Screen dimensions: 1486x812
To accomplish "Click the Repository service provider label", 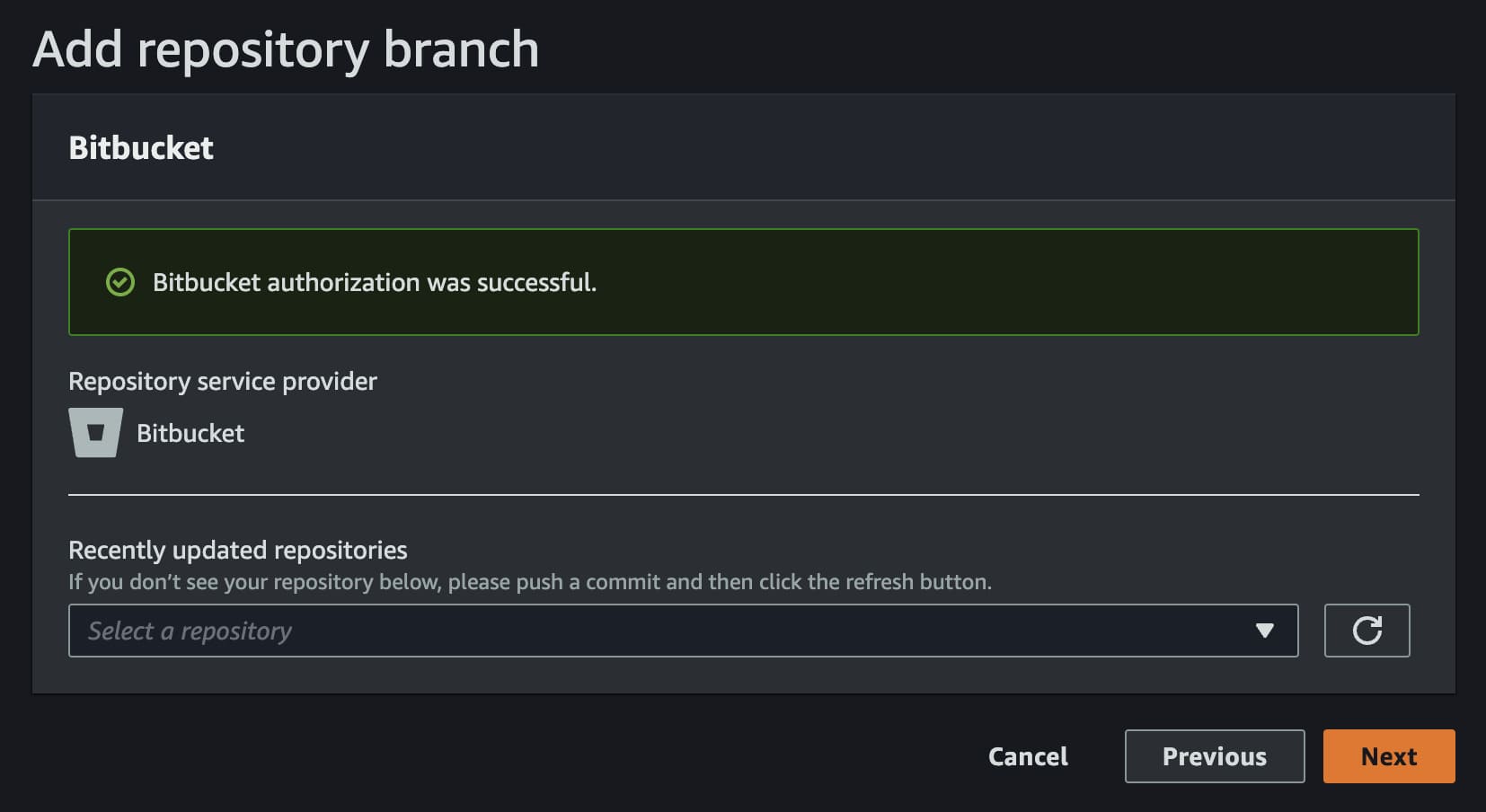I will [x=223, y=381].
